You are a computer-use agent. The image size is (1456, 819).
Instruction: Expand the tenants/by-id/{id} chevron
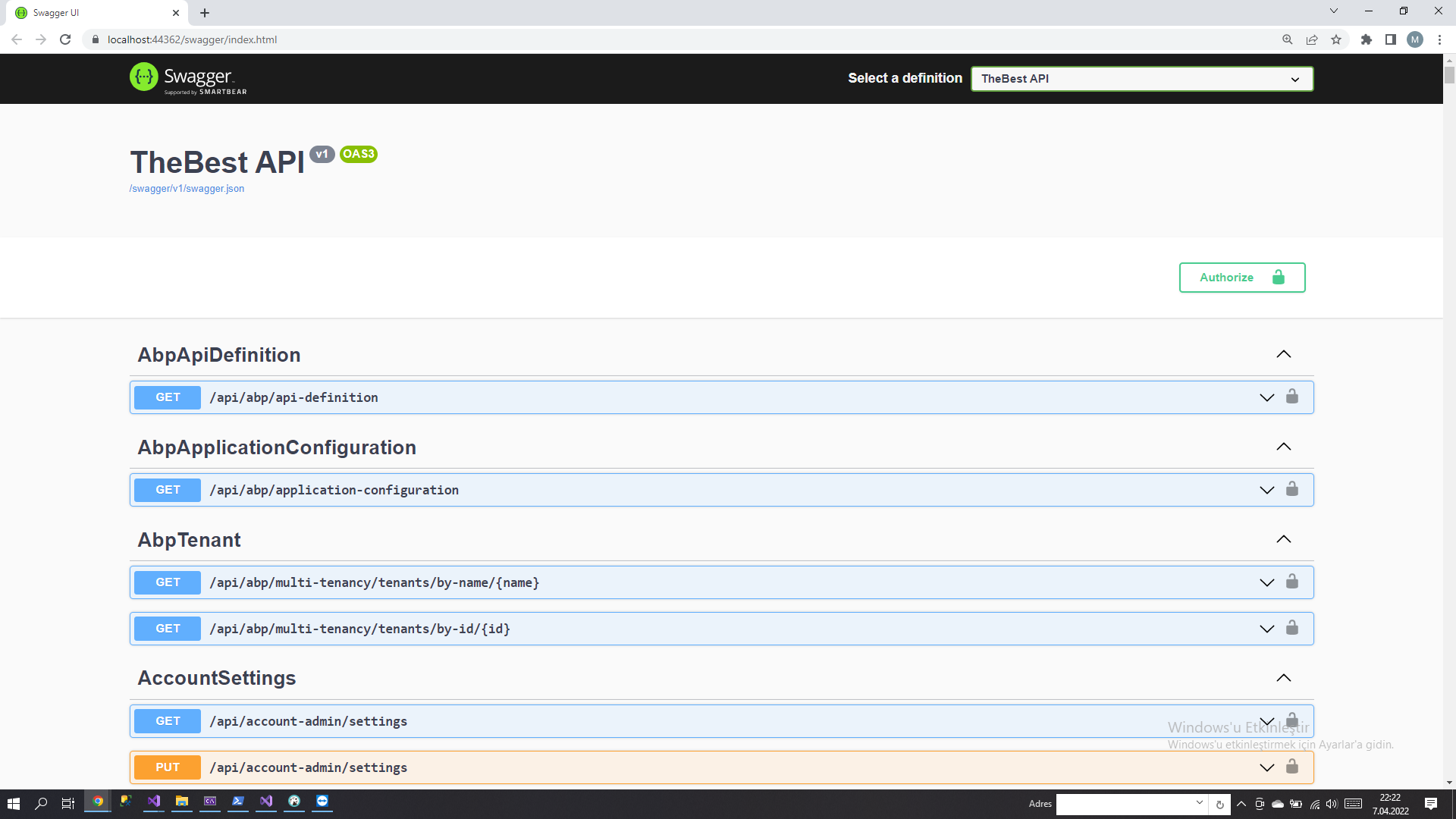click(1267, 629)
